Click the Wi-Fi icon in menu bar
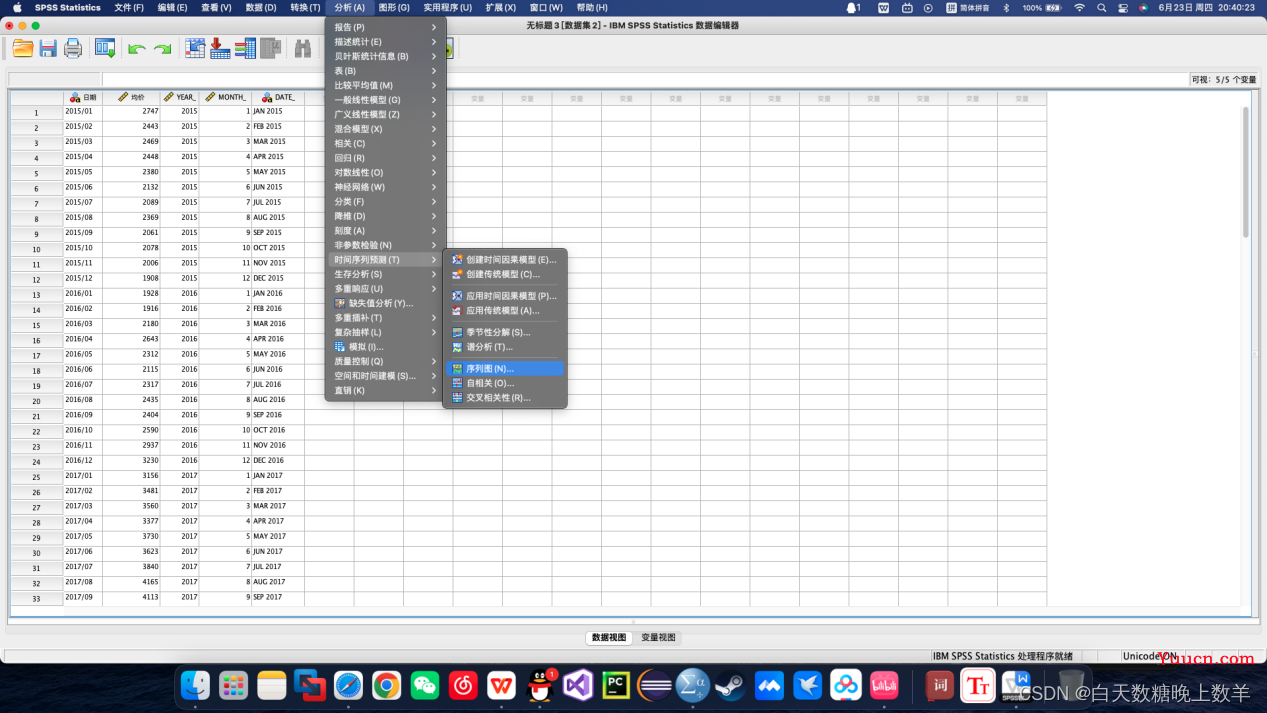1267x713 pixels. tap(1079, 7)
